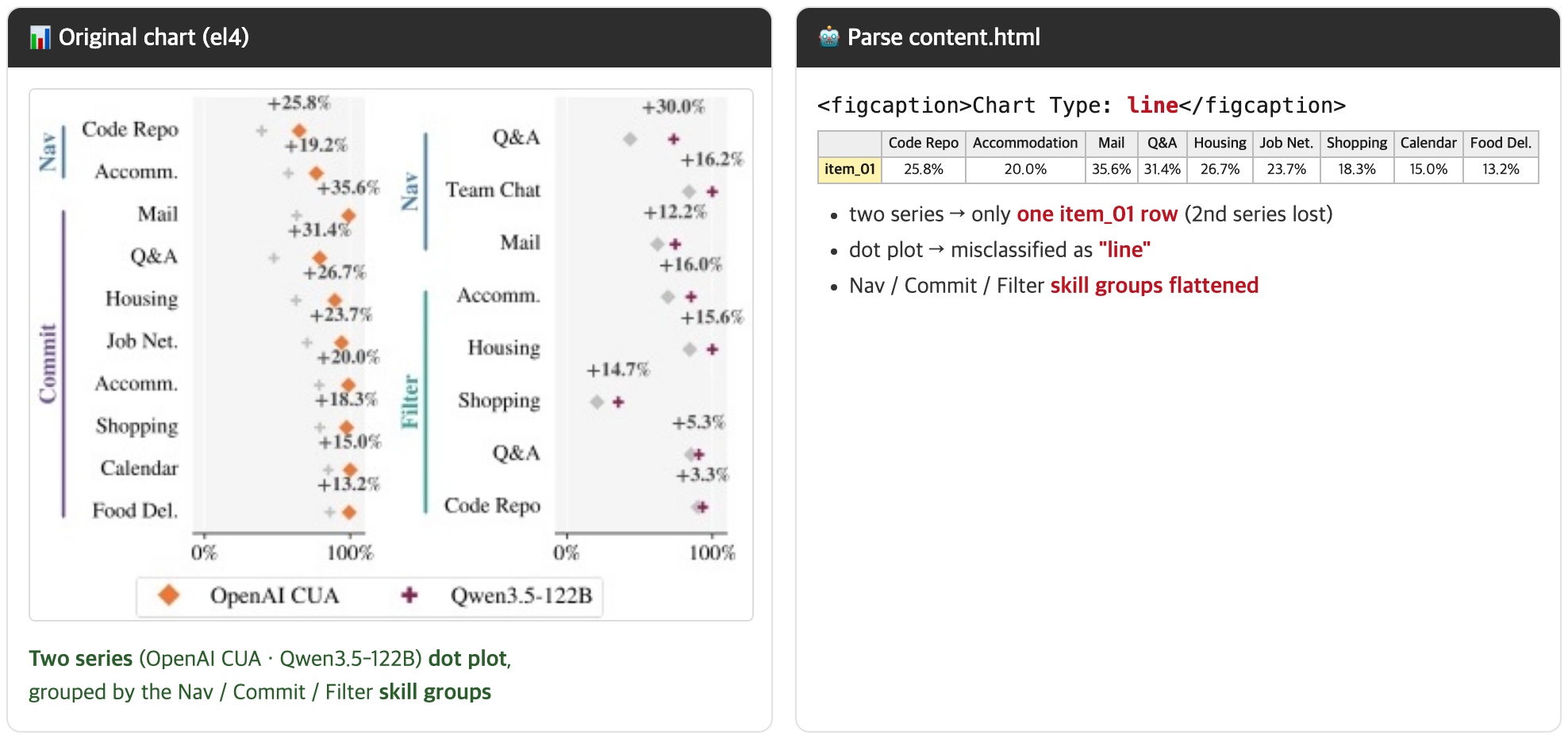The height and width of the screenshot is (739, 1568).
Task: Click the purple plus marker on the Shopping row
Action: point(618,402)
